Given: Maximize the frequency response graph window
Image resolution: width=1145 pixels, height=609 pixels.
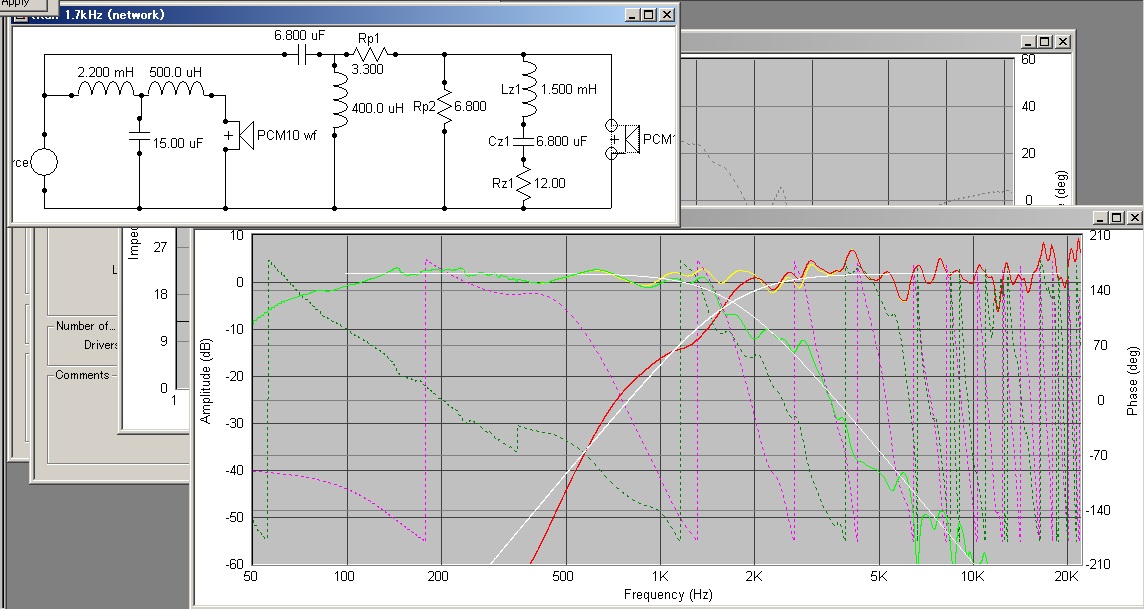Looking at the screenshot, I should (1117, 218).
